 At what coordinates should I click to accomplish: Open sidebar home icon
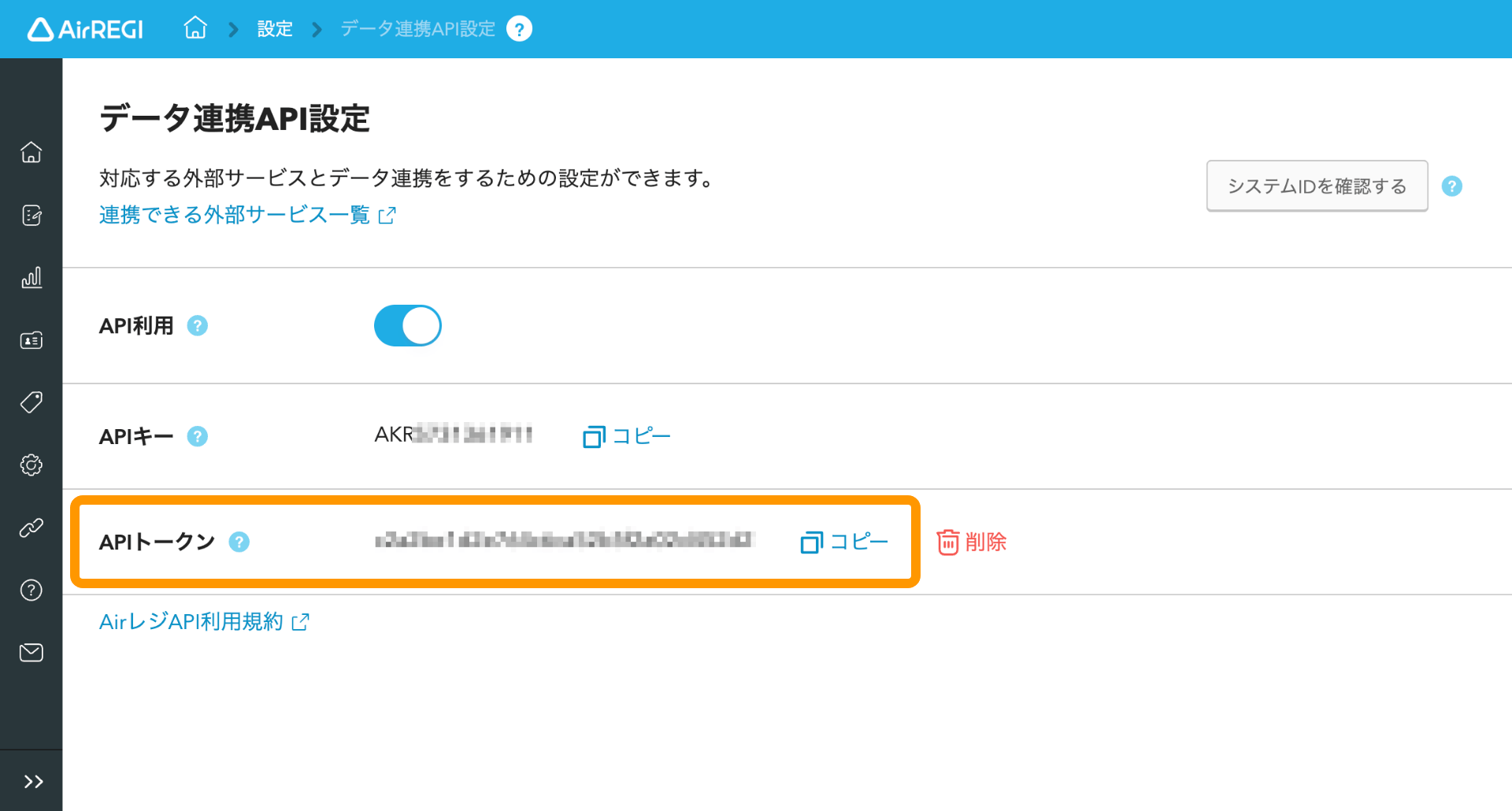pyautogui.click(x=31, y=152)
